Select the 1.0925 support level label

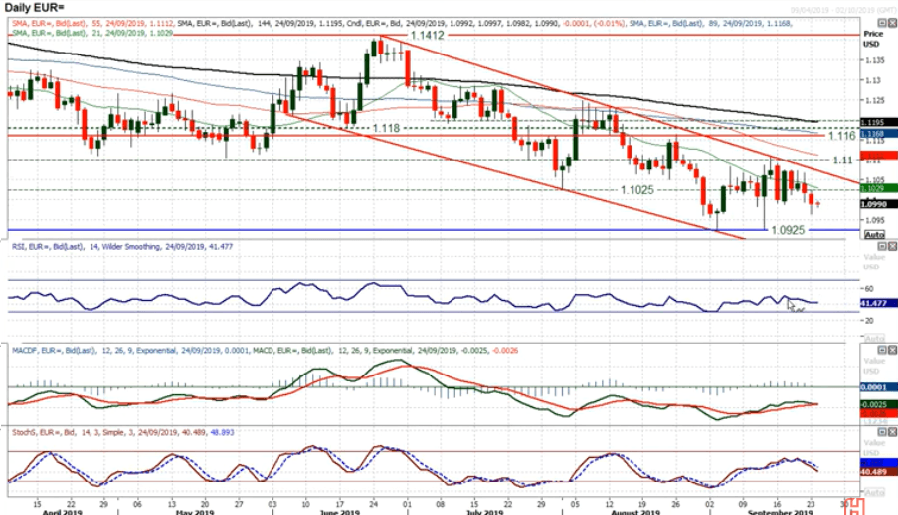[x=790, y=230]
